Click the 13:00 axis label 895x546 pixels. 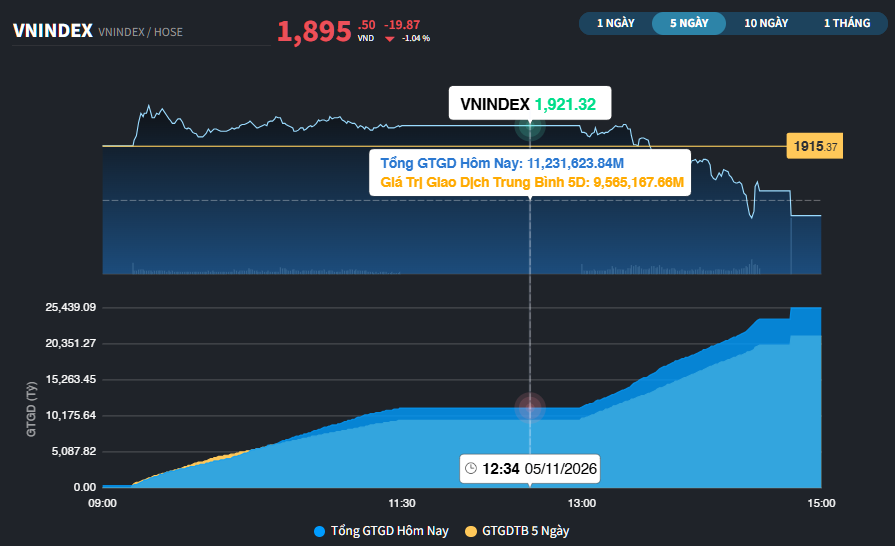pos(582,503)
